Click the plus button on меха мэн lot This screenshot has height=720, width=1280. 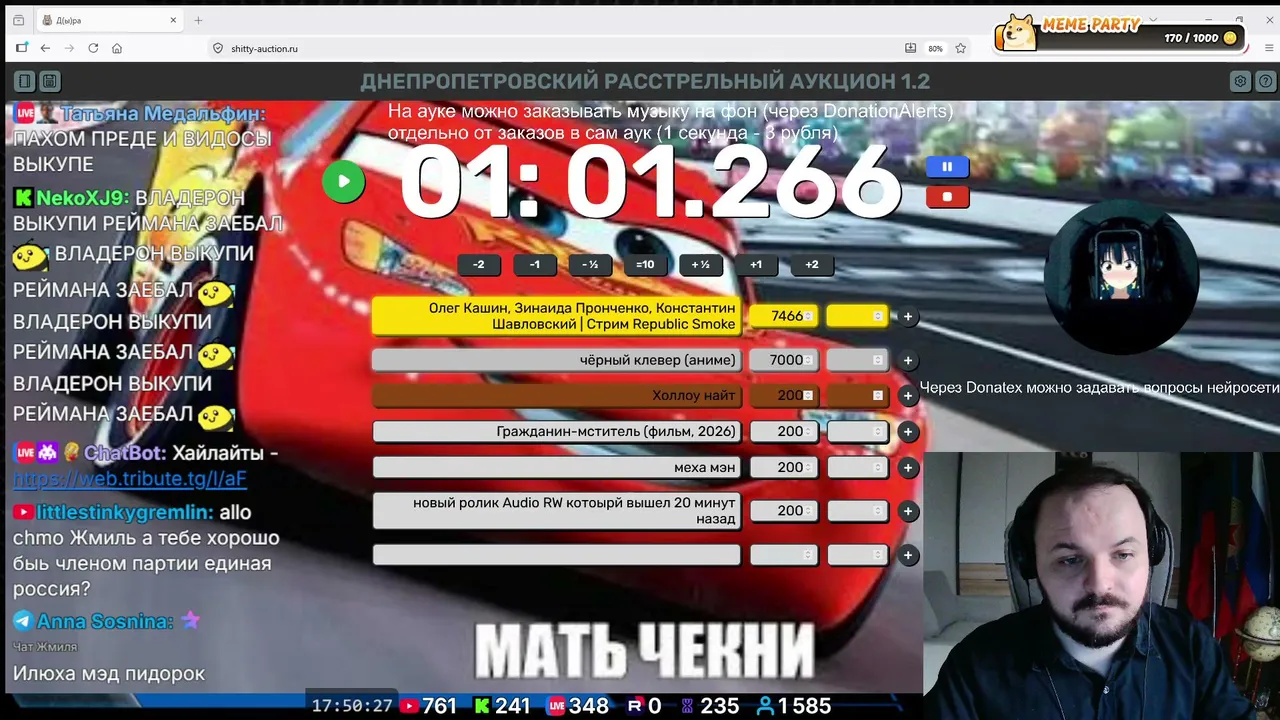[x=908, y=468]
